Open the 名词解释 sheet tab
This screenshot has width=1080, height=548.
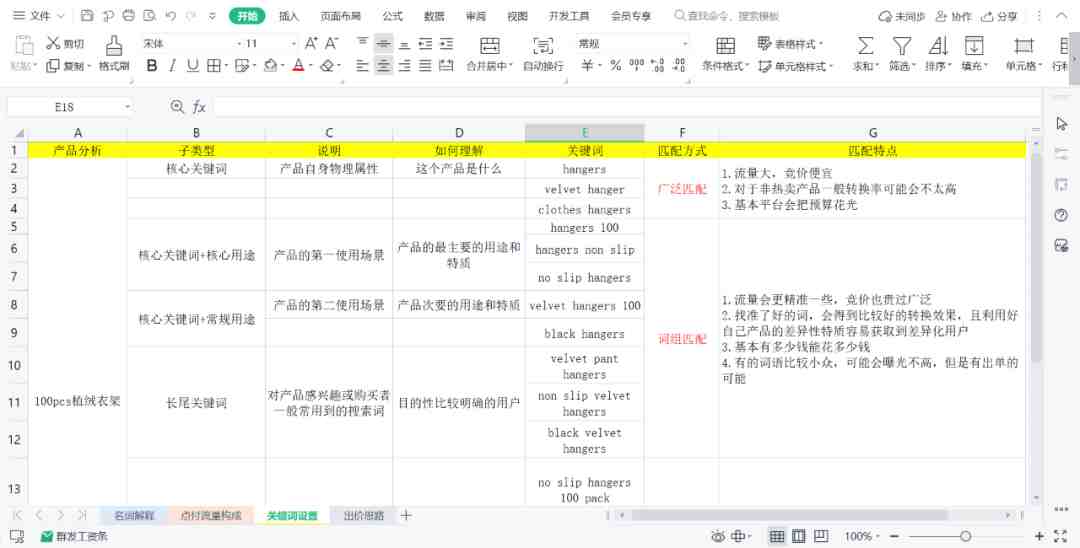point(134,515)
